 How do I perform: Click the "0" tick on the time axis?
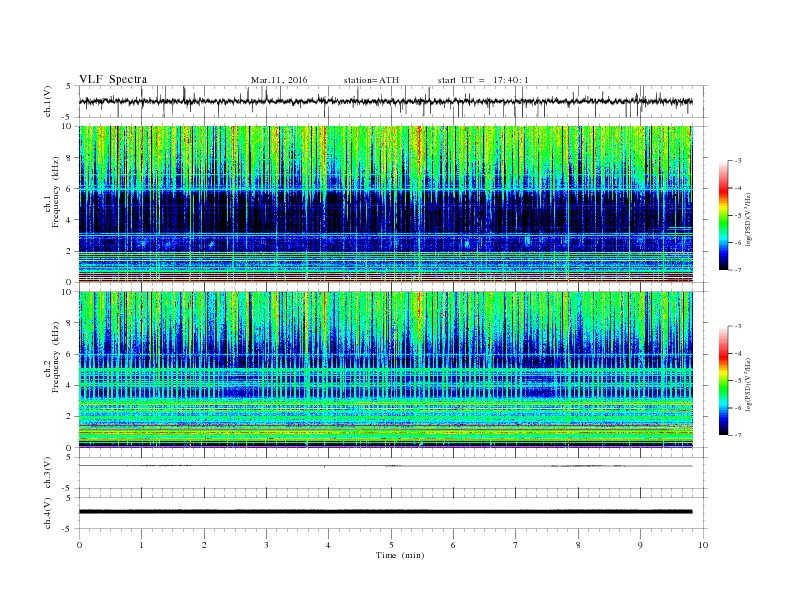click(x=79, y=545)
